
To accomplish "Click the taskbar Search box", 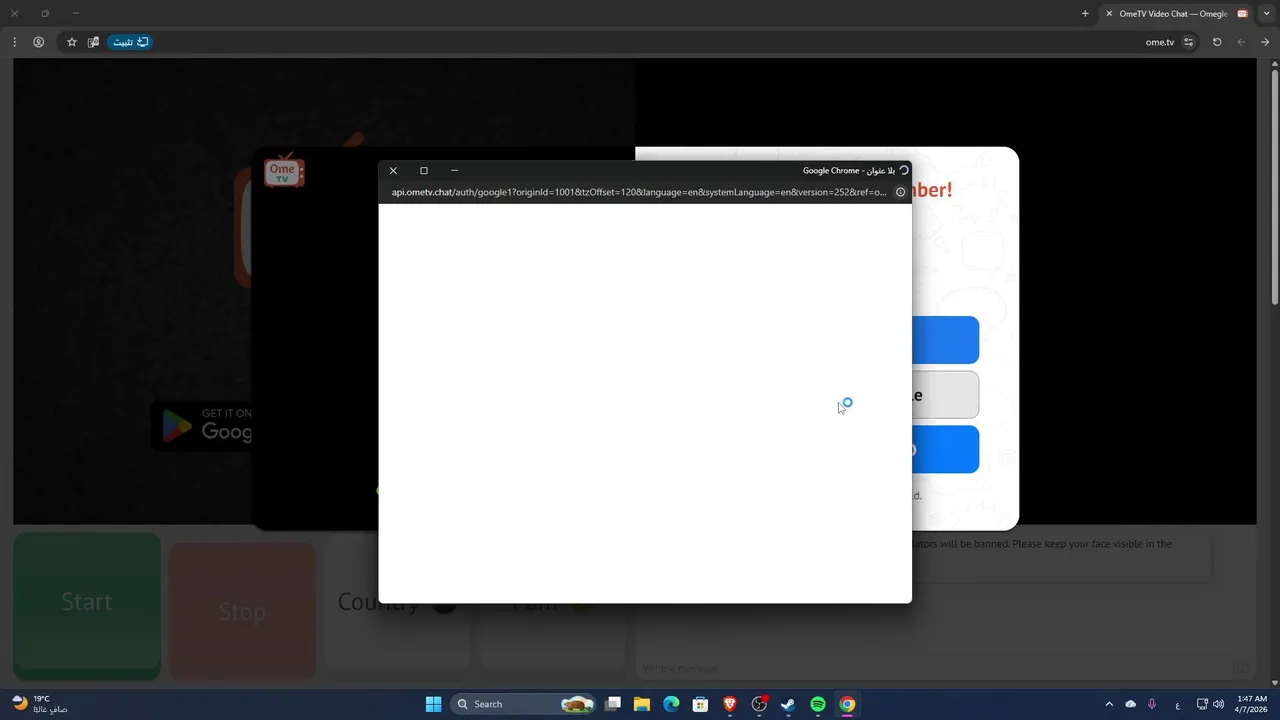I will (x=523, y=704).
